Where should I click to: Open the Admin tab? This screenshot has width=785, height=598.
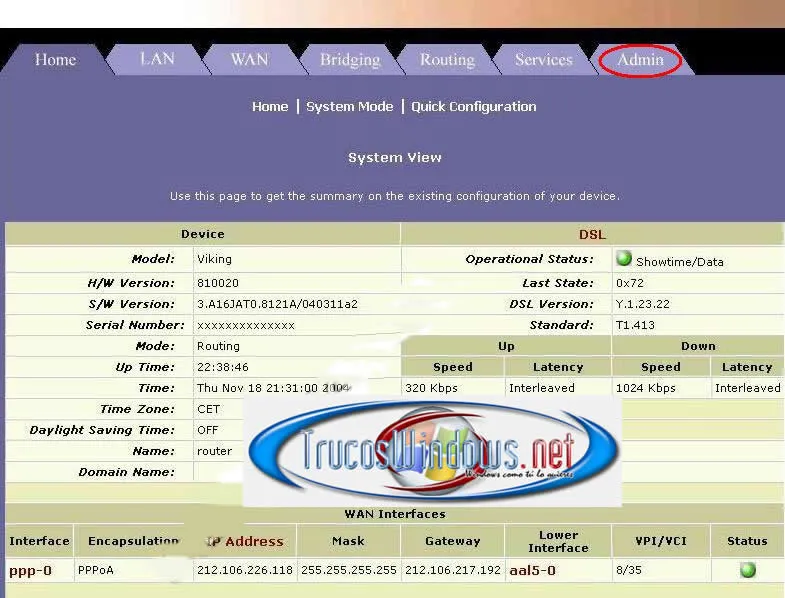point(640,59)
